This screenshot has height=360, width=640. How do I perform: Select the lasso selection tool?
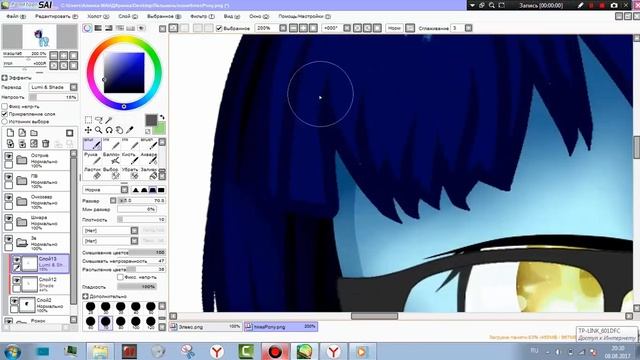pos(99,120)
